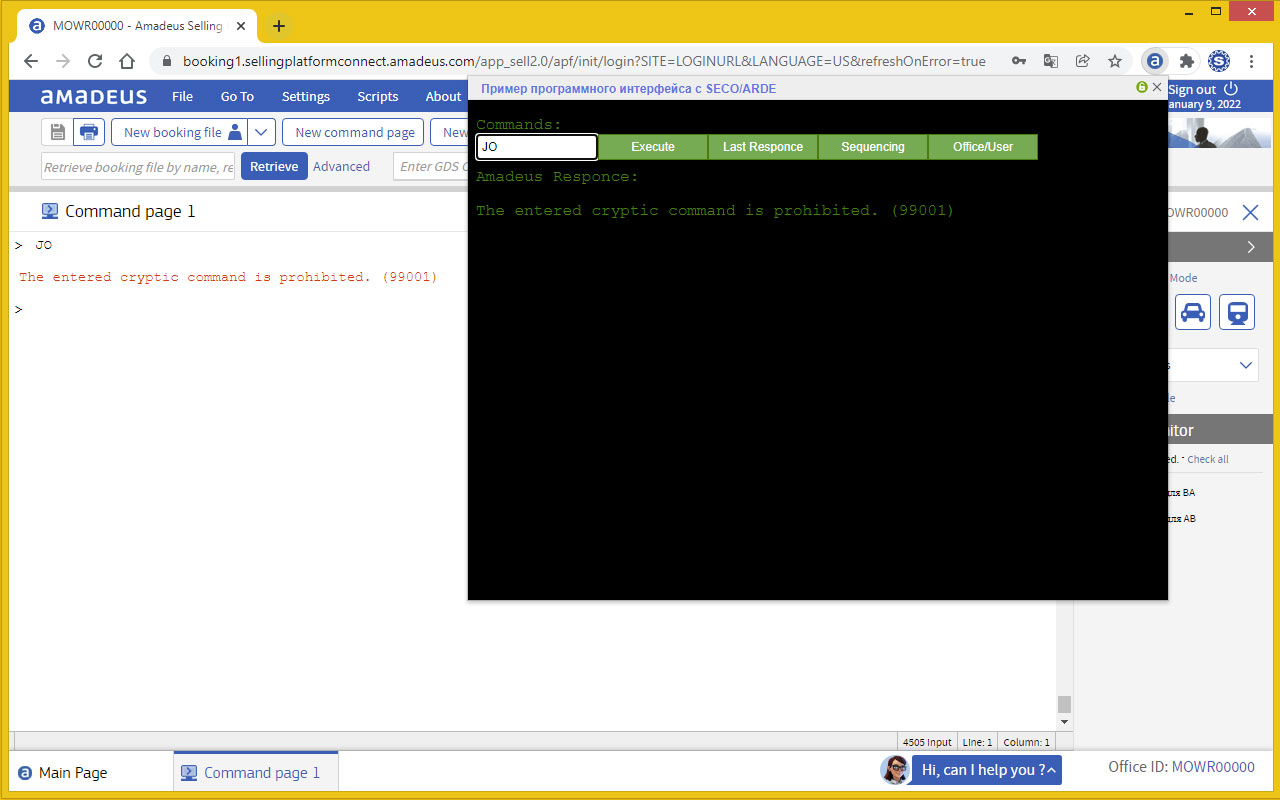Bookmark this page with star icon
The width and height of the screenshot is (1280, 800).
point(1115,61)
